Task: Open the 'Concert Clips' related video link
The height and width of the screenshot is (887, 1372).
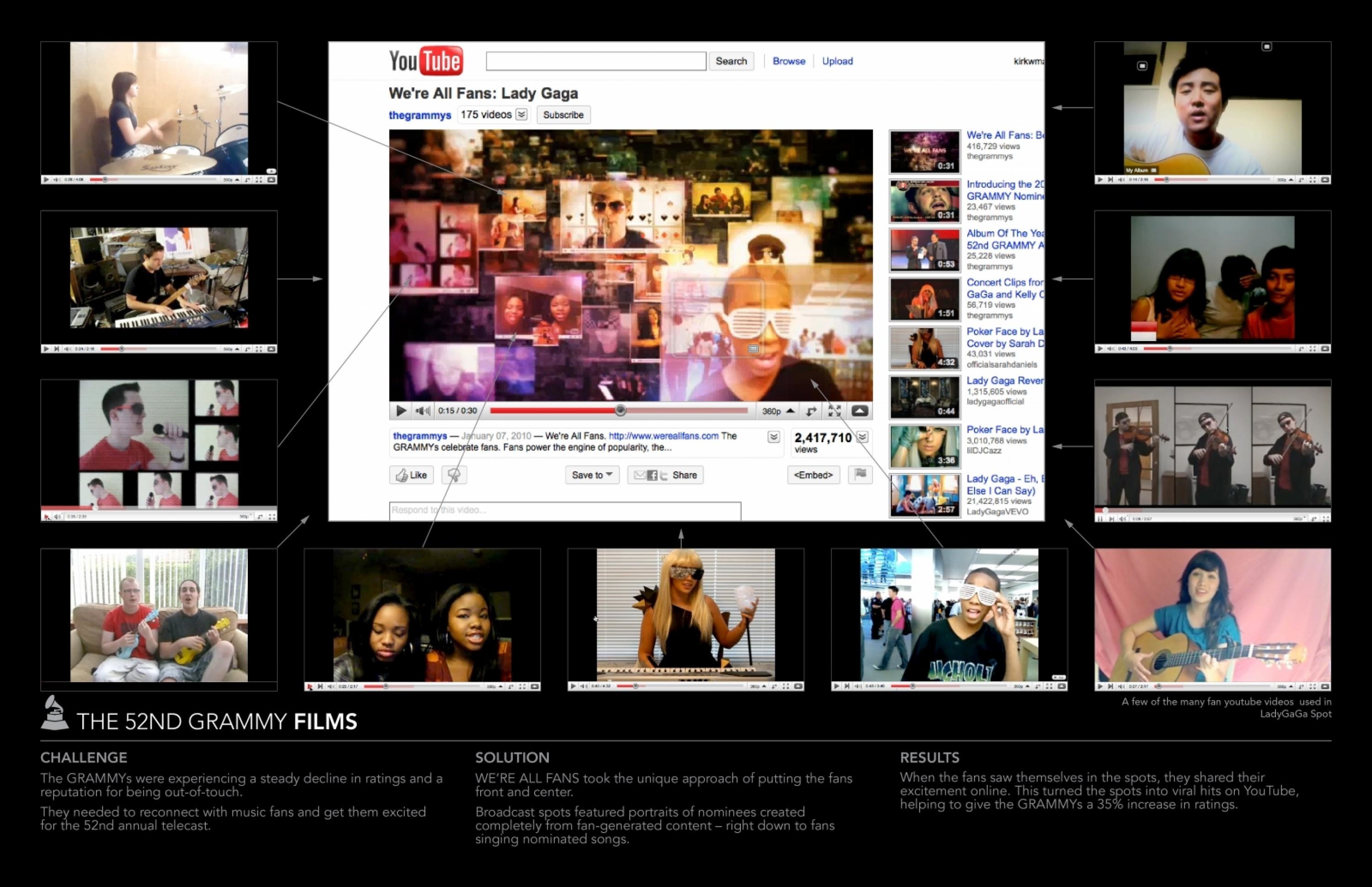Action: pos(1004,288)
